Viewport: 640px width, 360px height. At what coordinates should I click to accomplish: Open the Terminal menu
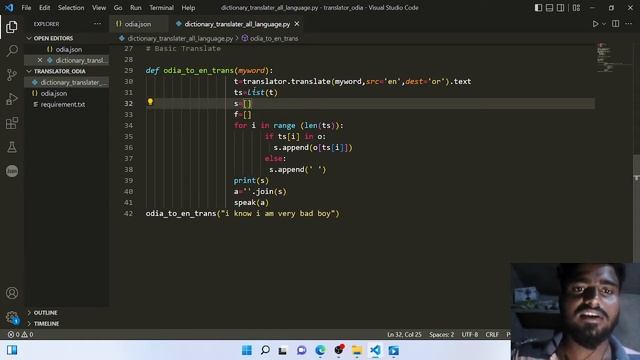click(x=161, y=8)
